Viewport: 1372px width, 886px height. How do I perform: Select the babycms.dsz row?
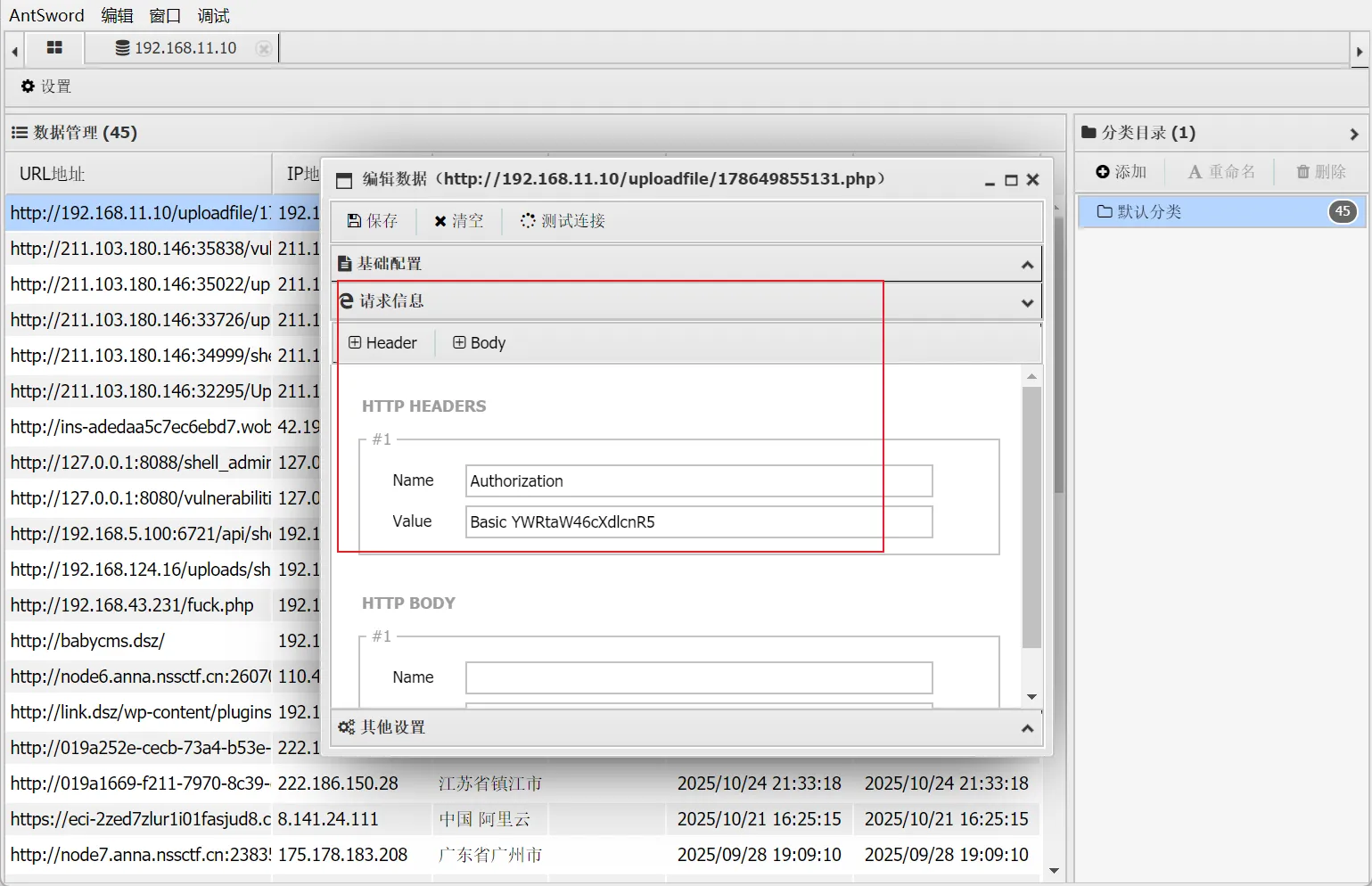164,641
